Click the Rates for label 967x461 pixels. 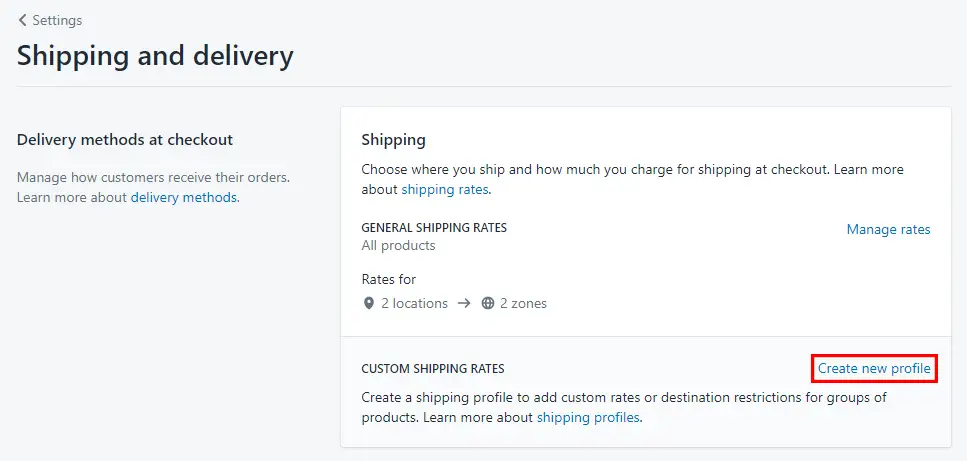pyautogui.click(x=389, y=279)
